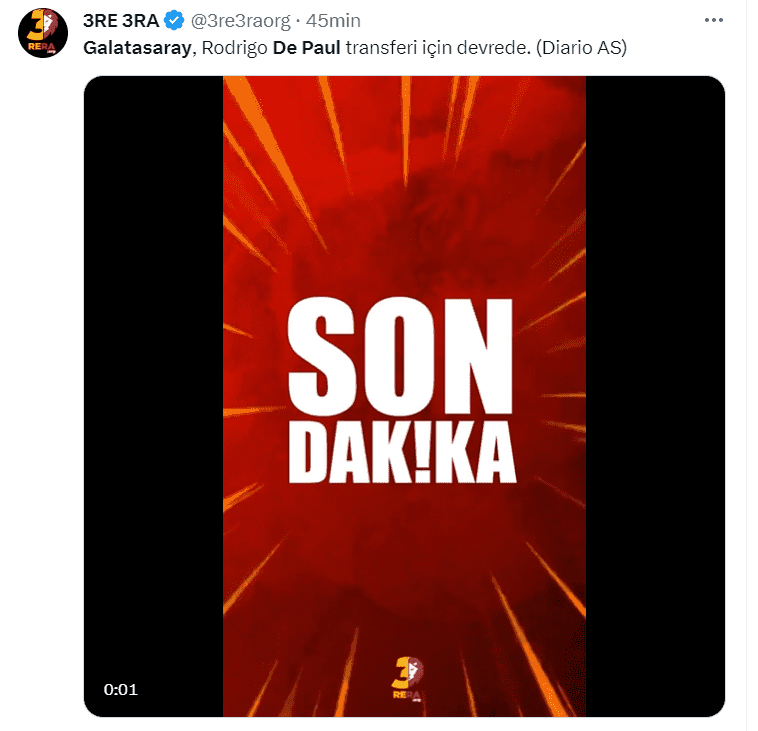The width and height of the screenshot is (758, 731).
Task: Click the 3RE 3RA profile avatar
Action: pos(42,35)
